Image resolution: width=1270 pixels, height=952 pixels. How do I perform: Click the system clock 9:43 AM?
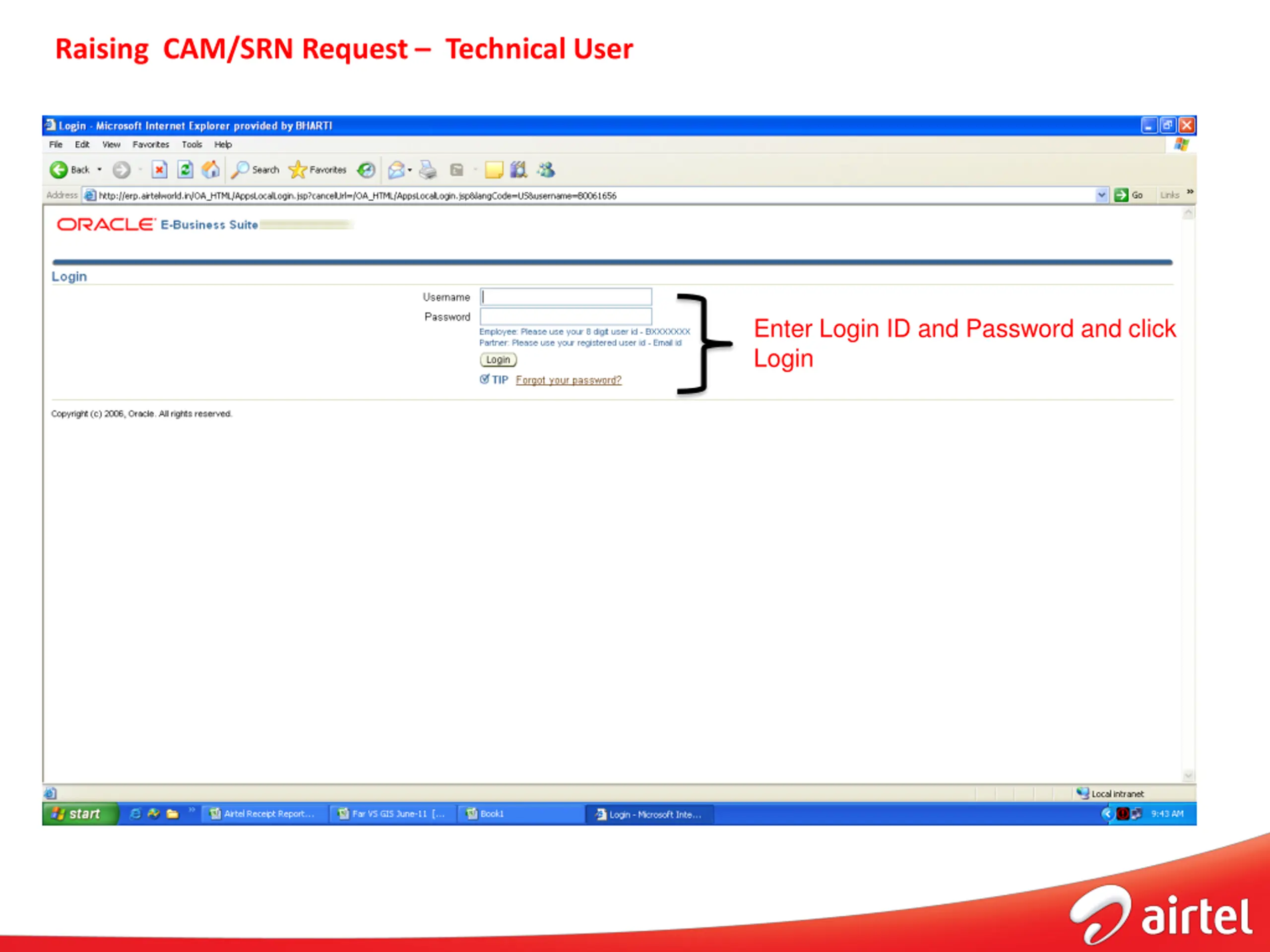click(x=1167, y=814)
